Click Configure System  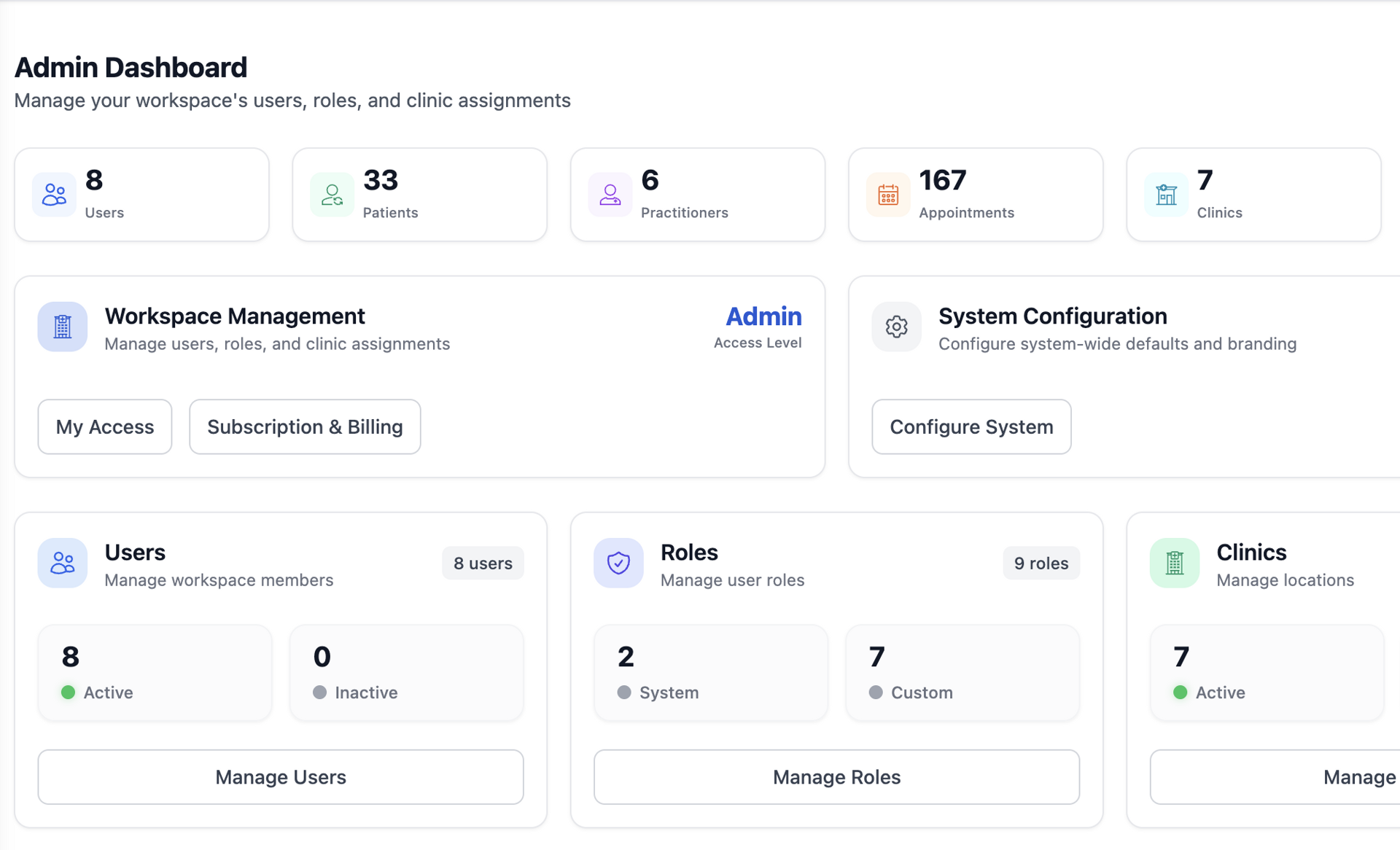point(971,426)
